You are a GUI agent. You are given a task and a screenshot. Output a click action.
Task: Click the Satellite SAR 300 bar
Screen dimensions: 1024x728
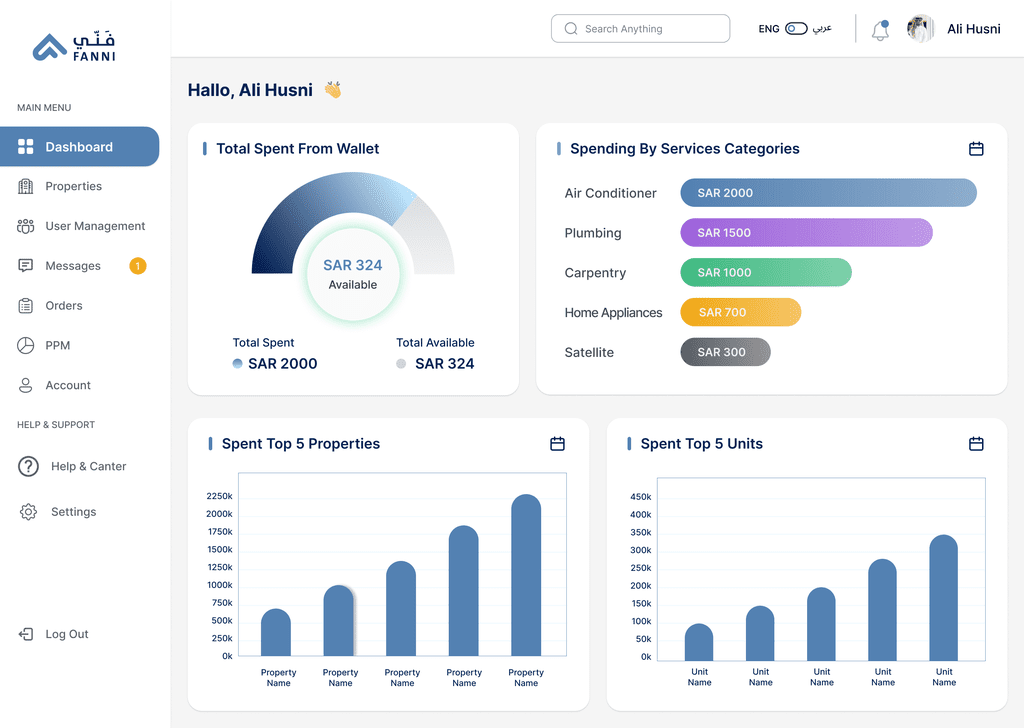(x=726, y=352)
